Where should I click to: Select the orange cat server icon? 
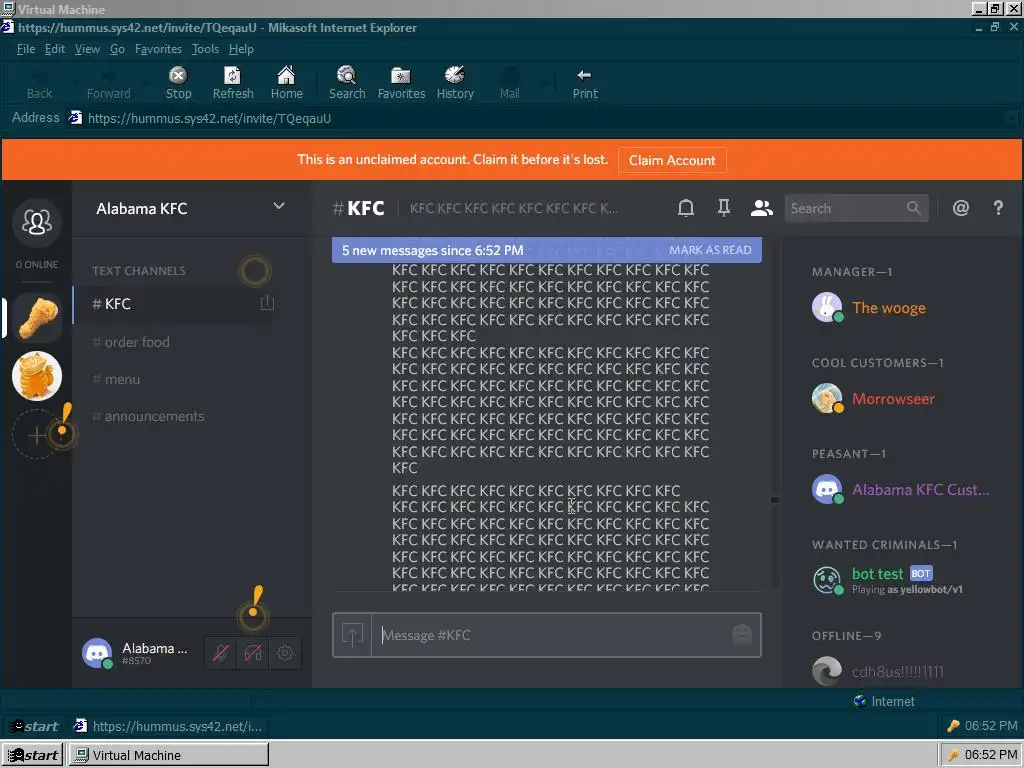(37, 376)
